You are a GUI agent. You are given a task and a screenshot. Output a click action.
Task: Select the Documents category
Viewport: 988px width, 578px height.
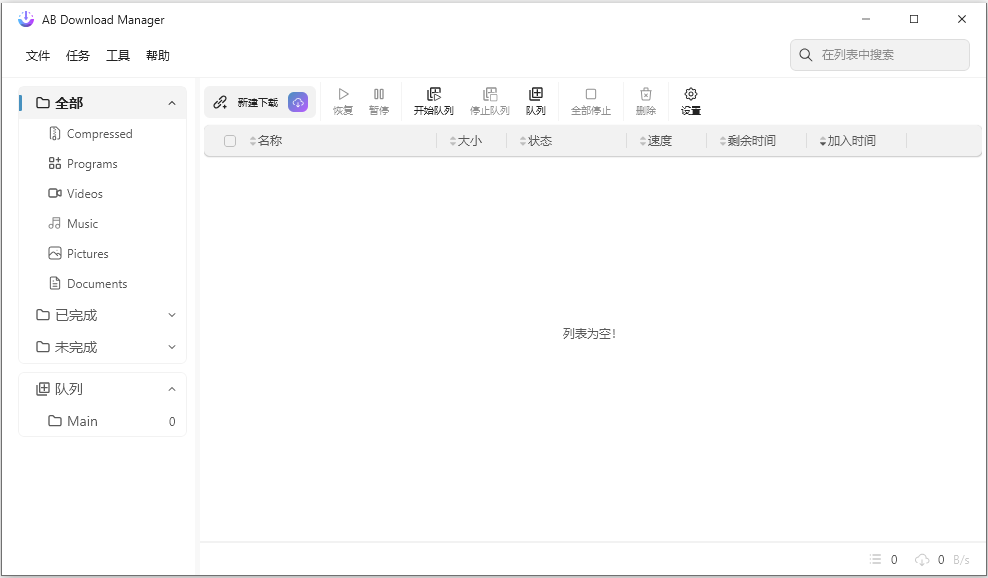tap(102, 284)
